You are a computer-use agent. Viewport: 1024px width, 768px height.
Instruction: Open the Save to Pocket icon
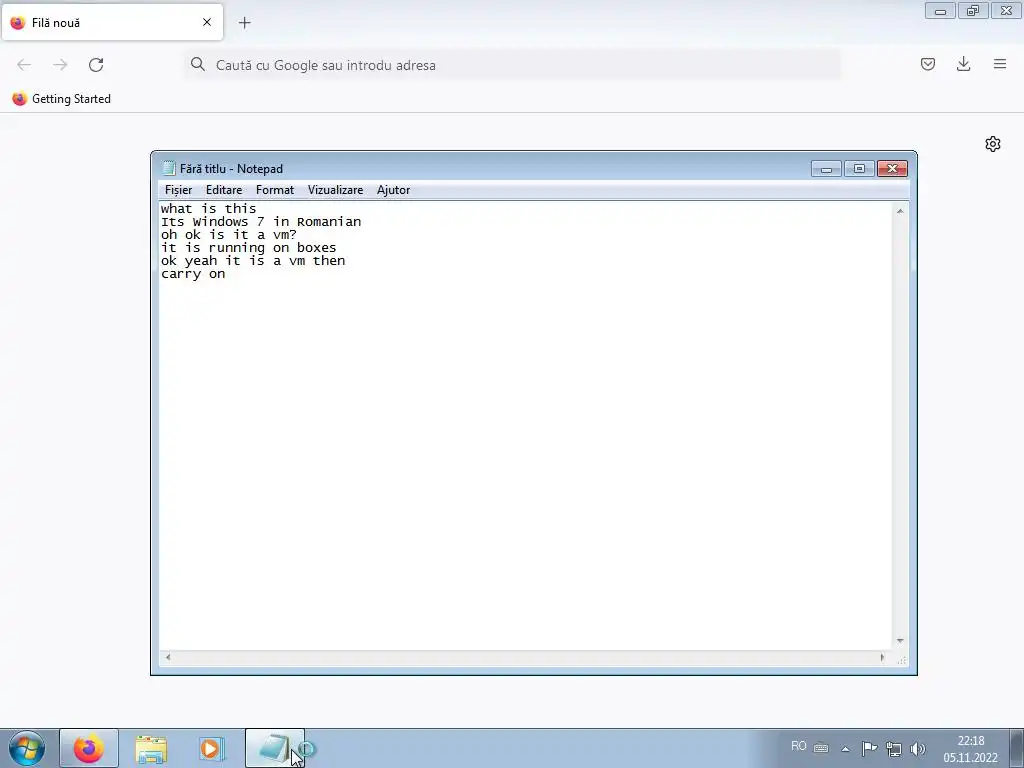tap(928, 64)
